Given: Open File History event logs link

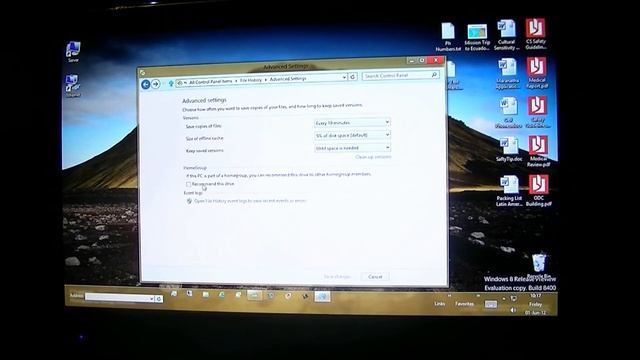Looking at the screenshot, I should coord(250,201).
